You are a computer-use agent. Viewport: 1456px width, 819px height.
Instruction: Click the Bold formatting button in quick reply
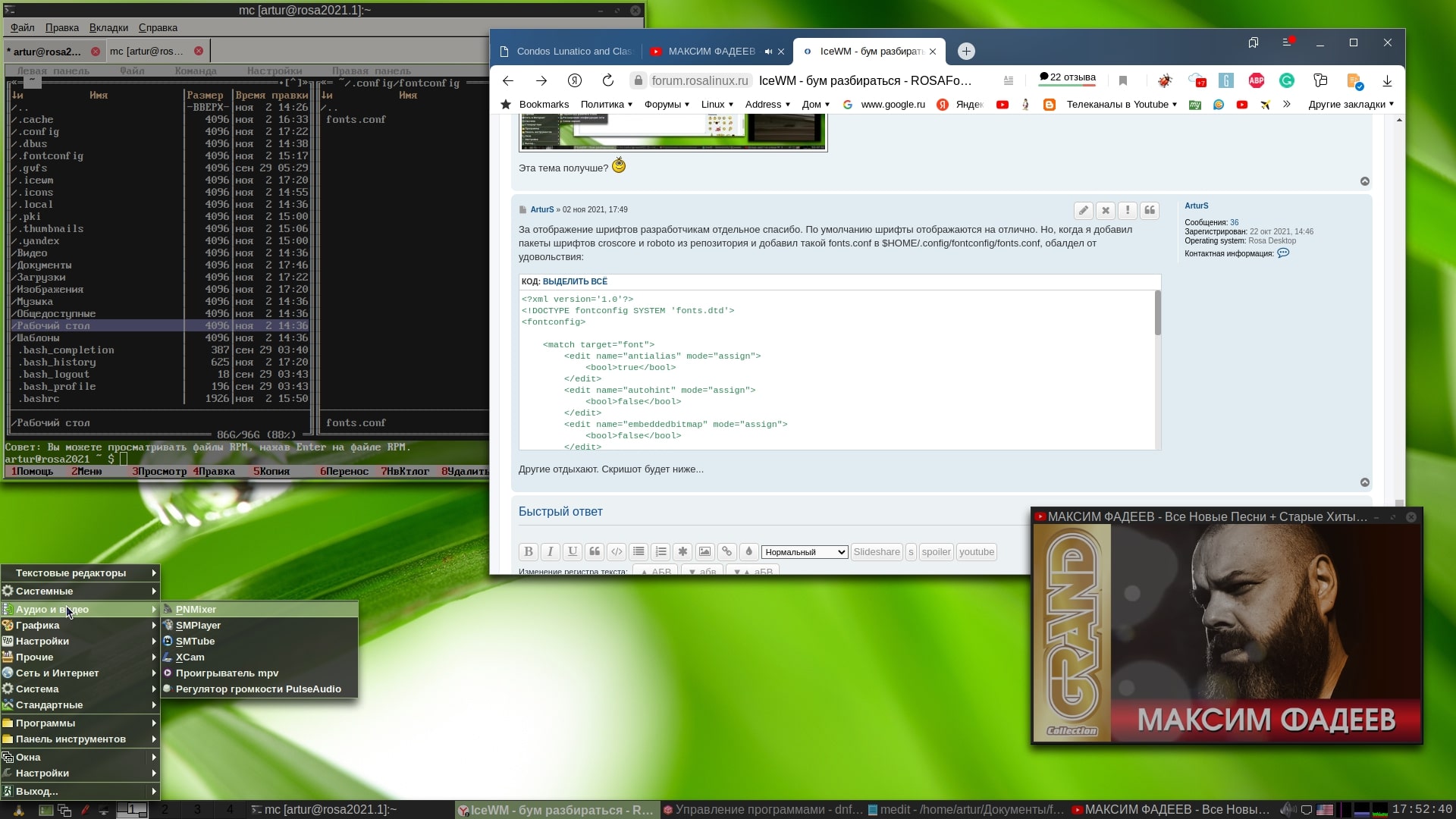(x=529, y=551)
